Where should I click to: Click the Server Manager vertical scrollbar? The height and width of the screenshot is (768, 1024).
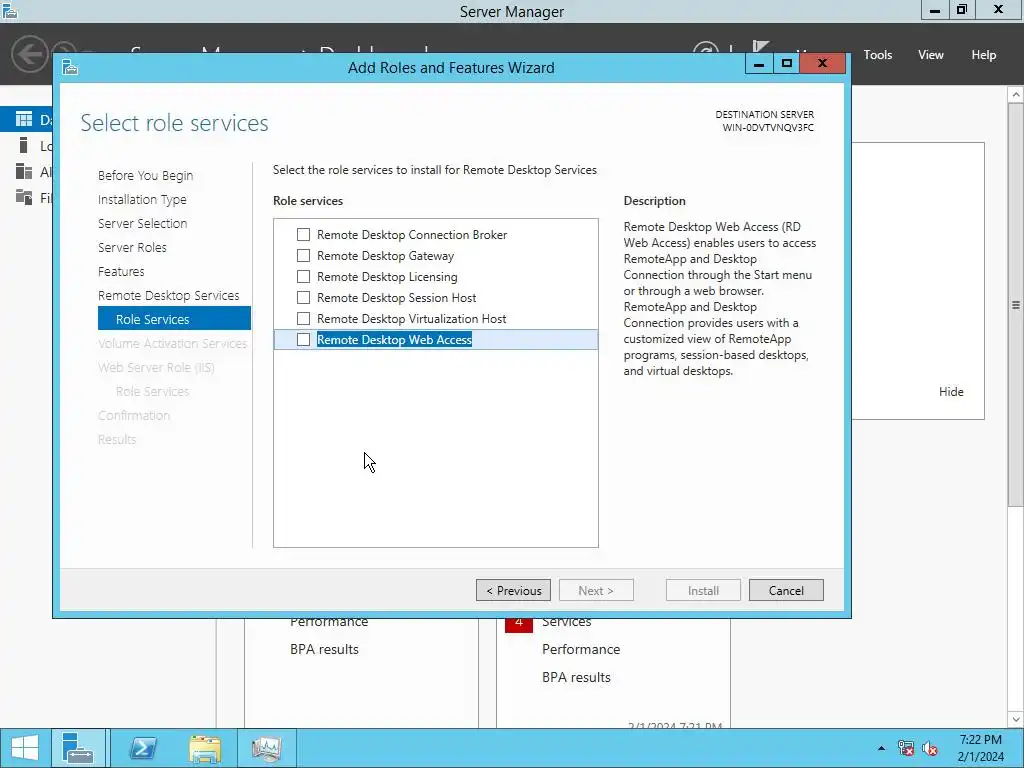(1016, 304)
